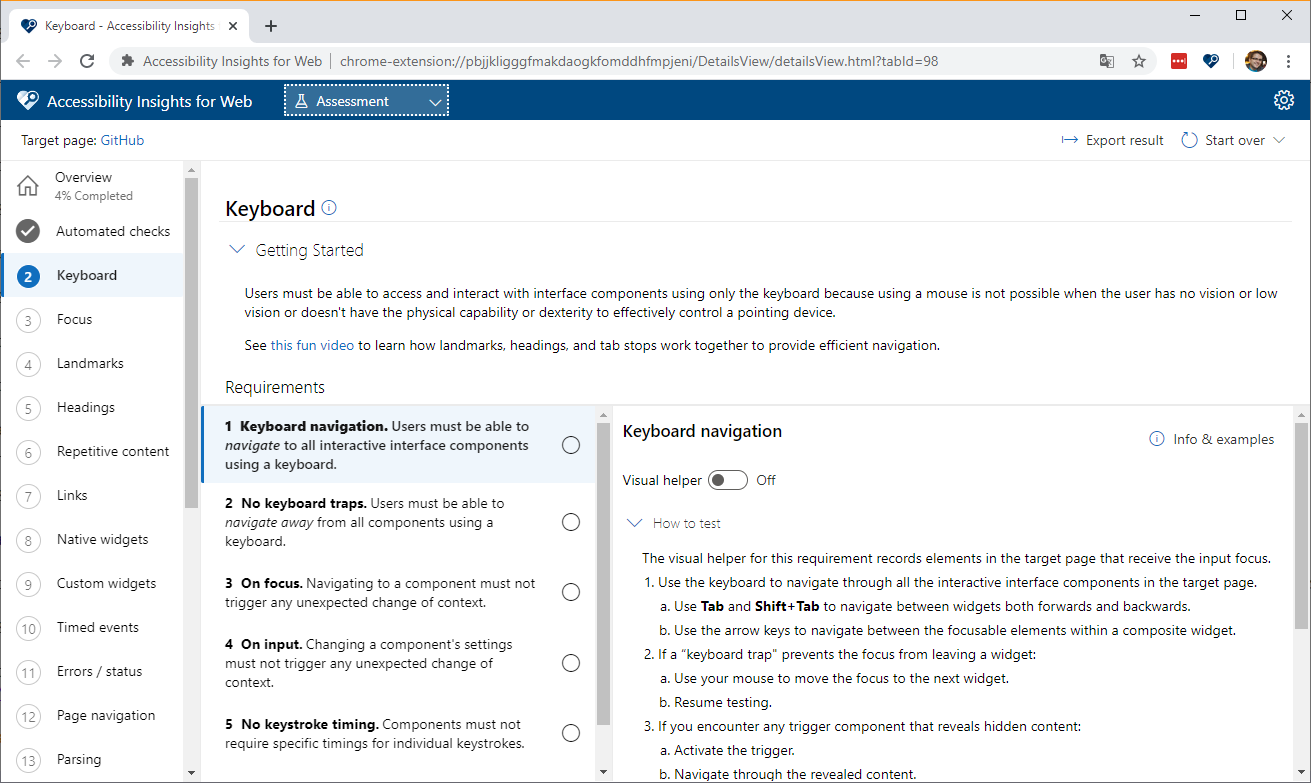Open the Start over dropdown
The width and height of the screenshot is (1311, 783).
(x=1233, y=140)
